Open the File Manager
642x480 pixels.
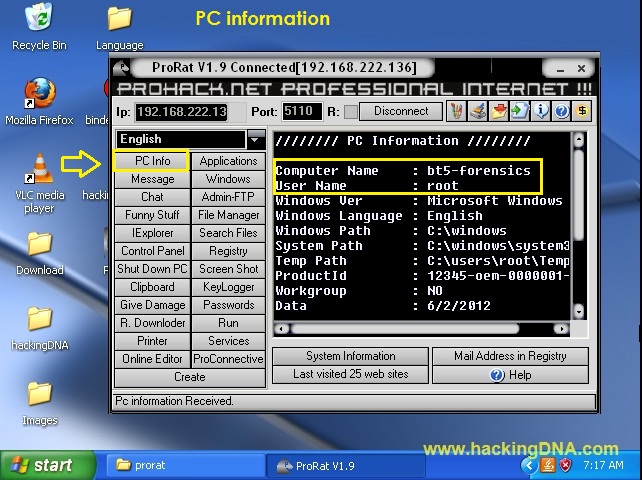pyautogui.click(x=228, y=215)
